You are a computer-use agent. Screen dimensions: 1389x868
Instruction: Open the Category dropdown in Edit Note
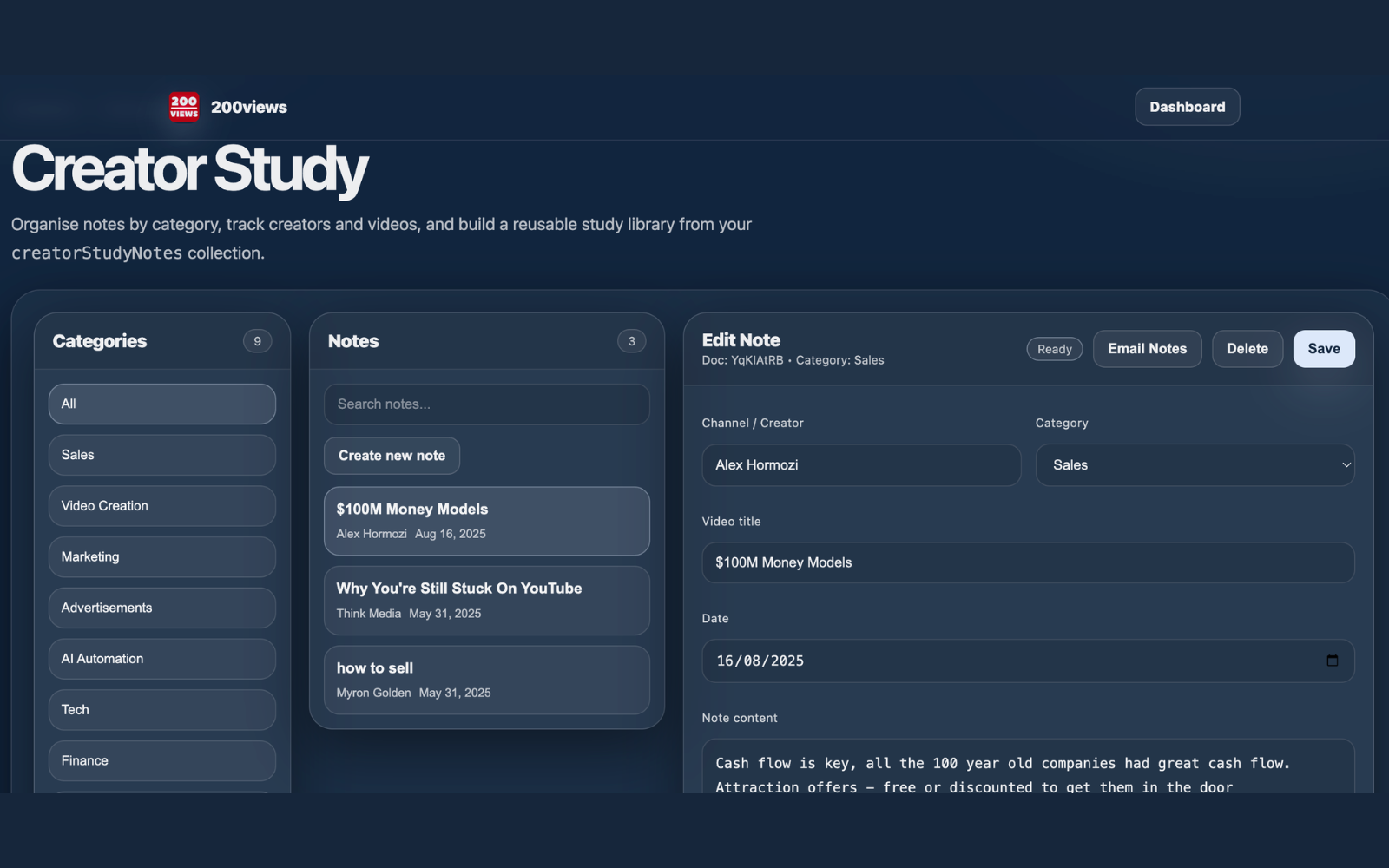pos(1195,464)
